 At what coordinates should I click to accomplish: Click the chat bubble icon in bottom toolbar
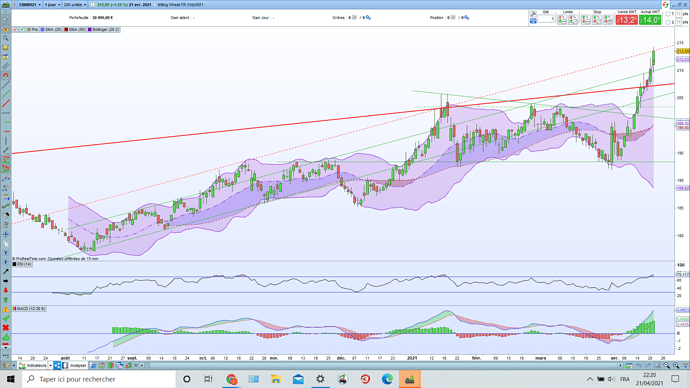coord(93,366)
